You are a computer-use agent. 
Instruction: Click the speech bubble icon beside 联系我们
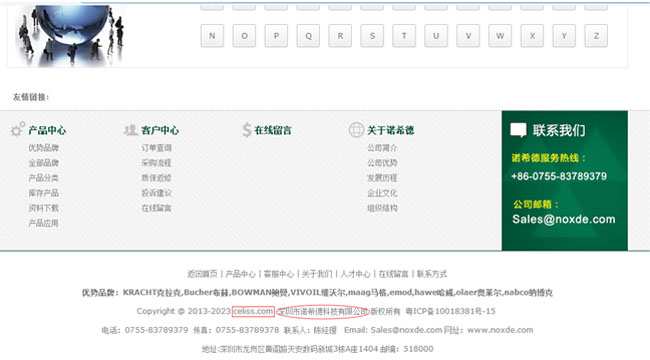pos(518,130)
